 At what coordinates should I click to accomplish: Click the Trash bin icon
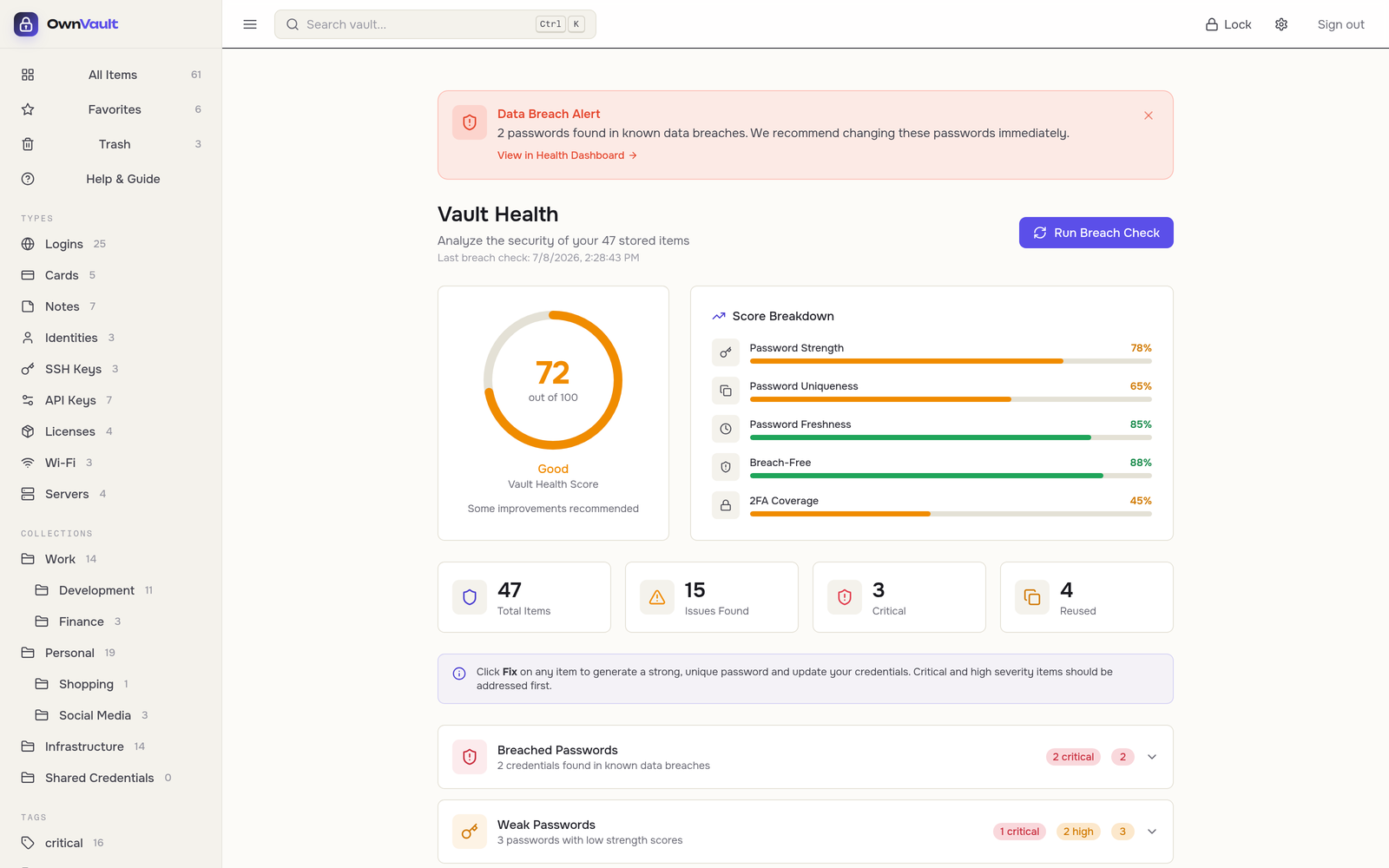click(28, 144)
